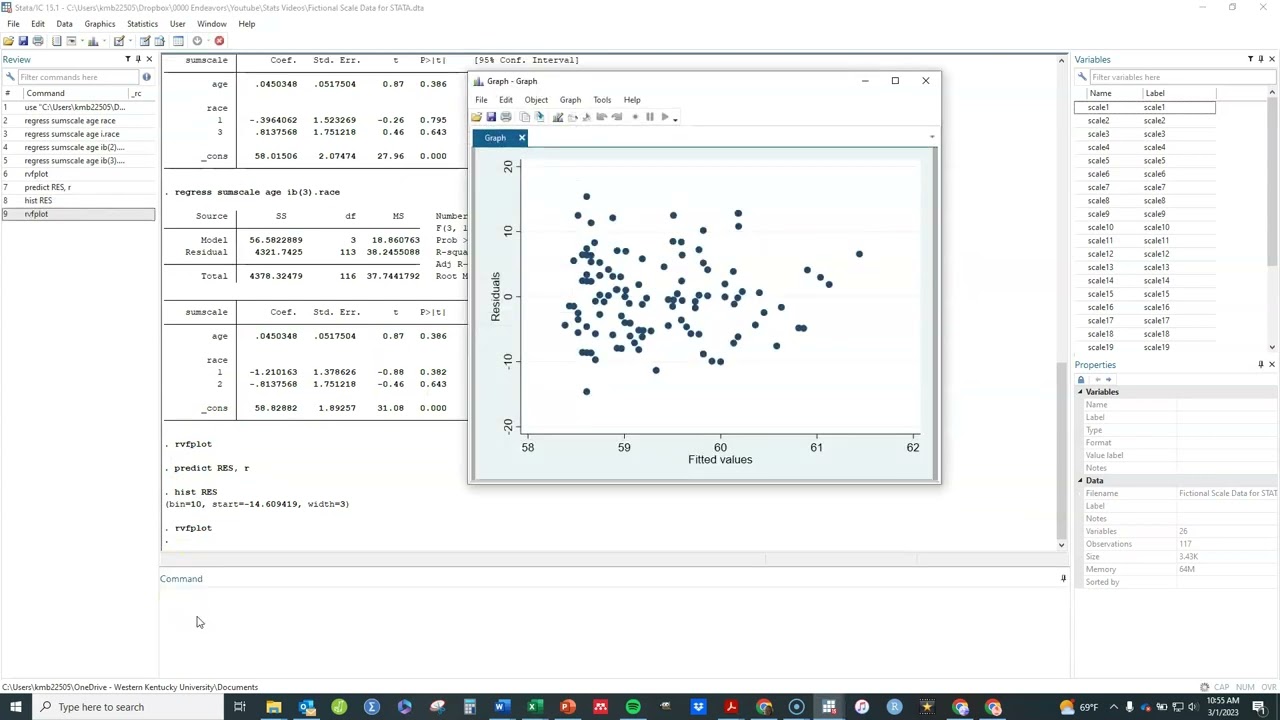
Task: Click the Record dot icon in Graph toolbar
Action: 635,117
